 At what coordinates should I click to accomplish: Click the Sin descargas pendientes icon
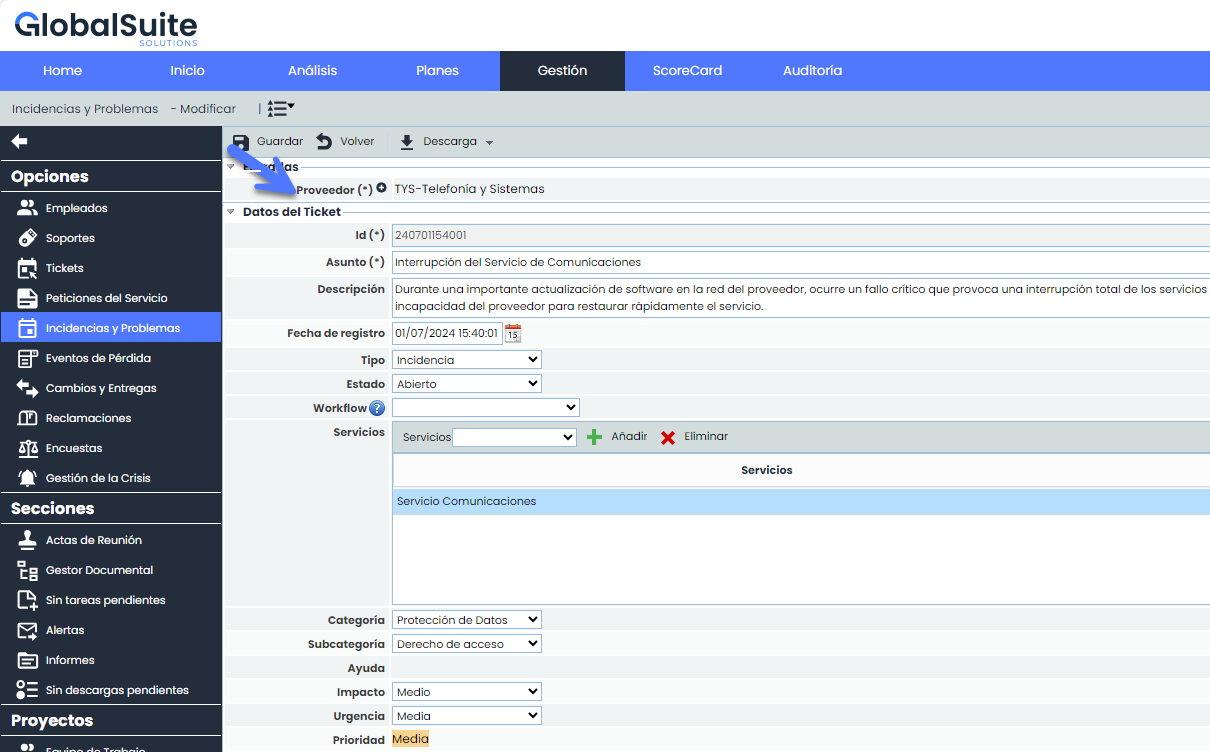28,690
